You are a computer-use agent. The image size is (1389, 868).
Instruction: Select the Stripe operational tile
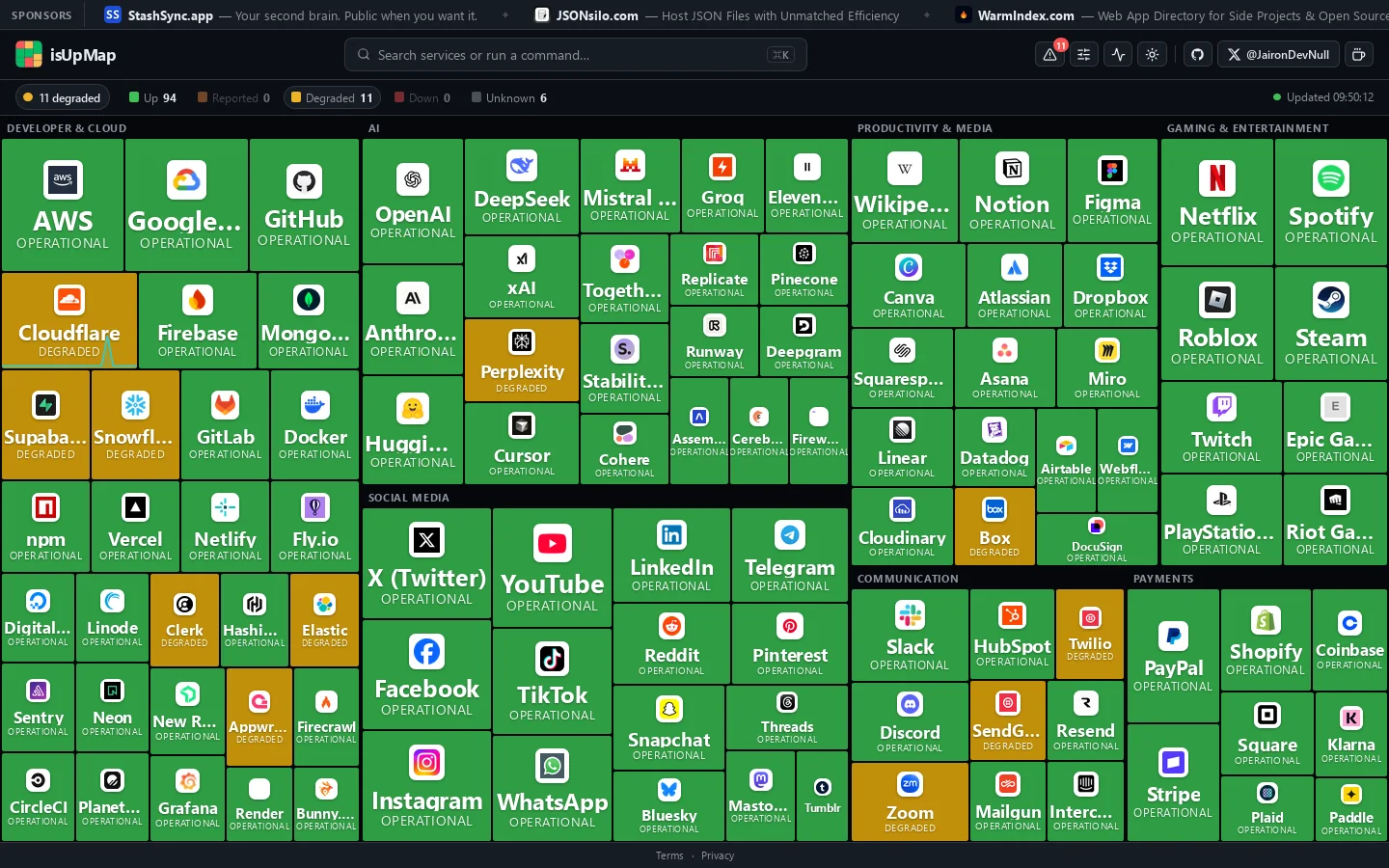[1173, 782]
